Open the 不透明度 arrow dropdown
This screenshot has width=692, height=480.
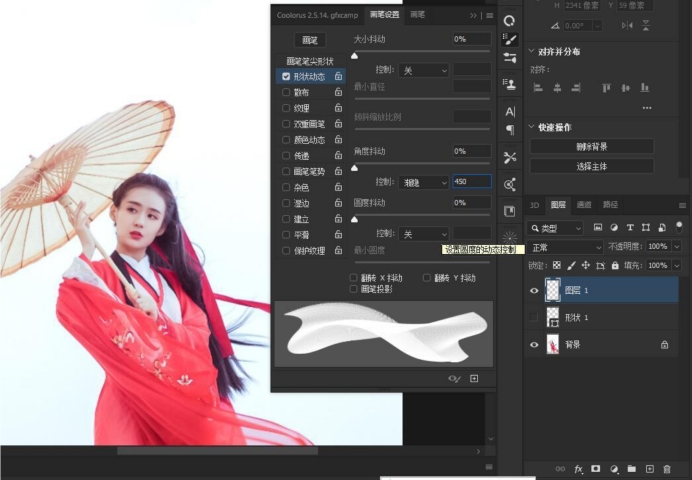(677, 246)
